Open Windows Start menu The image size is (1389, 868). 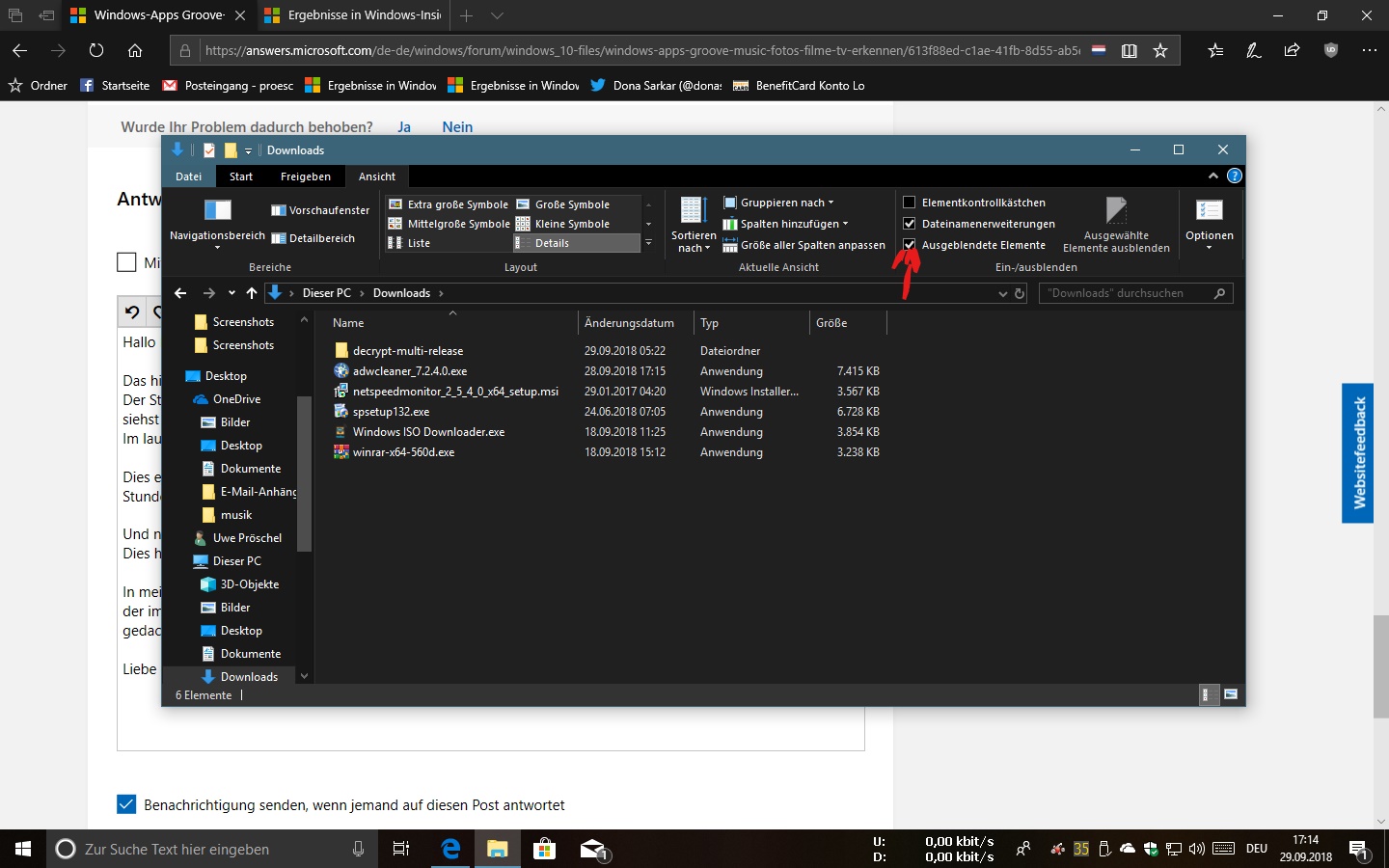pyautogui.click(x=23, y=849)
